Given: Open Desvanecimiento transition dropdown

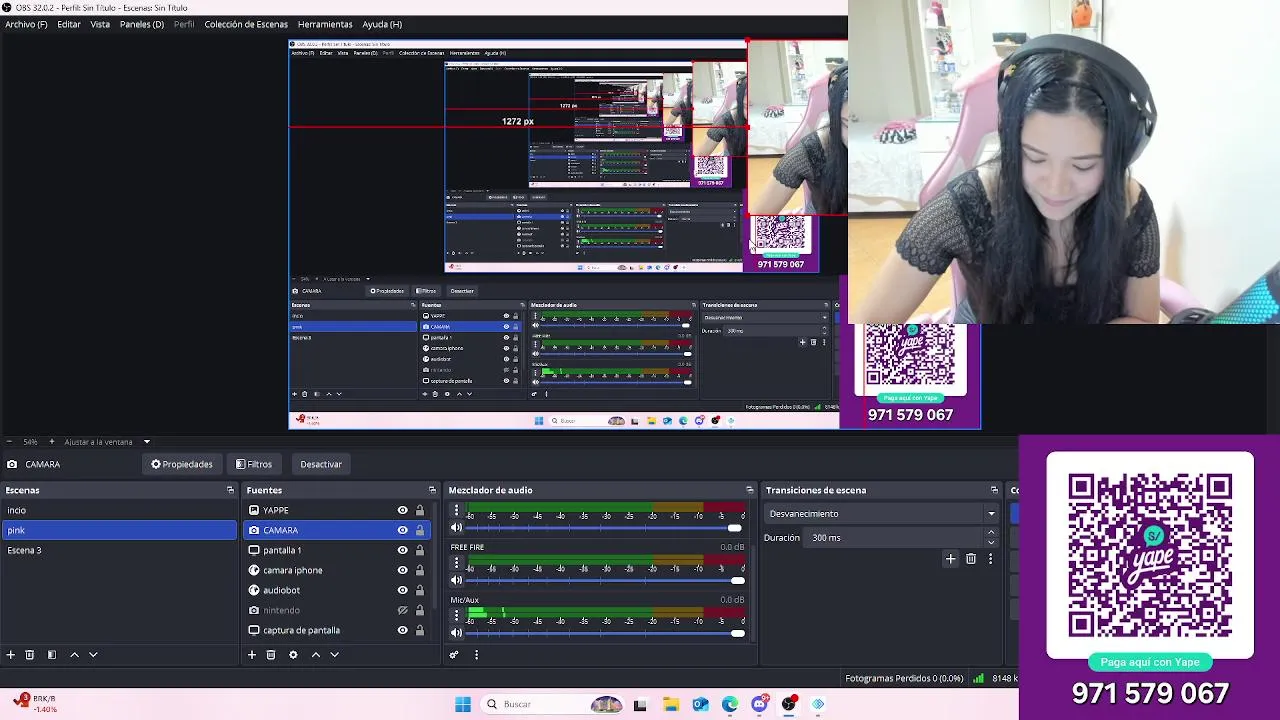Looking at the screenshot, I should click(x=881, y=514).
